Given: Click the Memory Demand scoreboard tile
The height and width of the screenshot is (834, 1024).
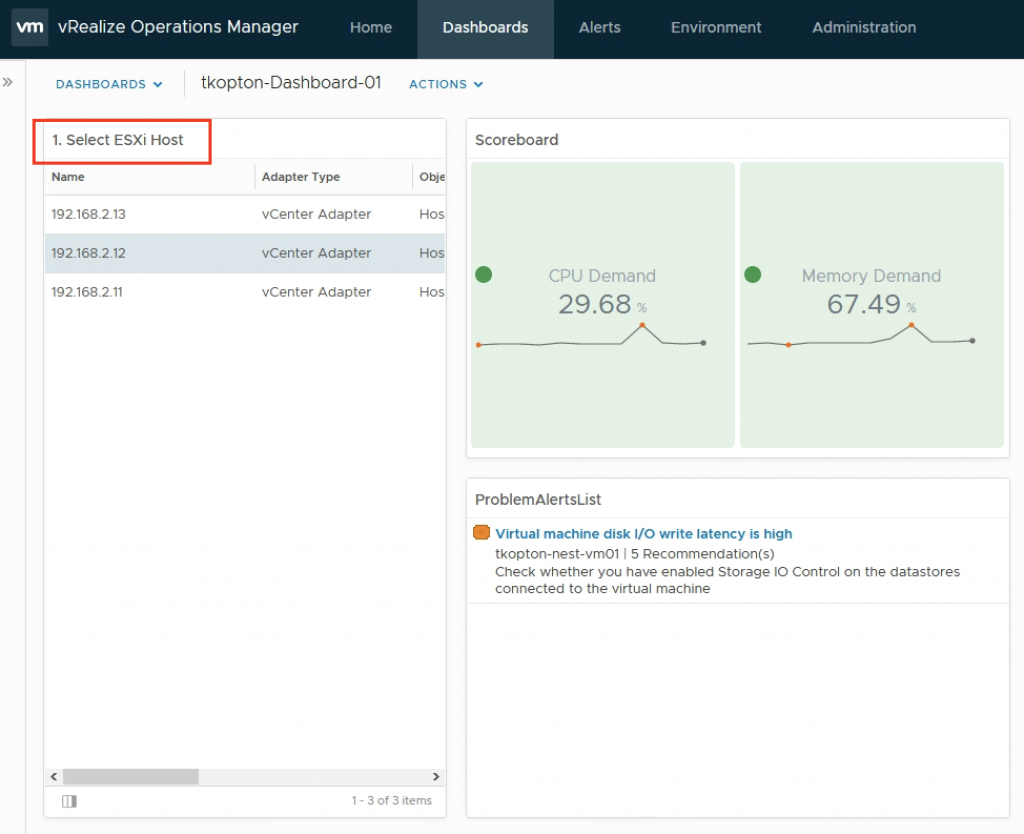Looking at the screenshot, I should click(x=872, y=305).
